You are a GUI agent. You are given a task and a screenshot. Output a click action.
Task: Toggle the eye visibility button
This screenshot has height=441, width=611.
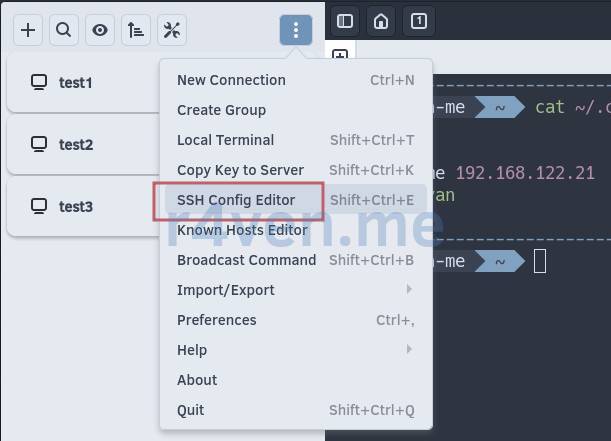(99, 30)
